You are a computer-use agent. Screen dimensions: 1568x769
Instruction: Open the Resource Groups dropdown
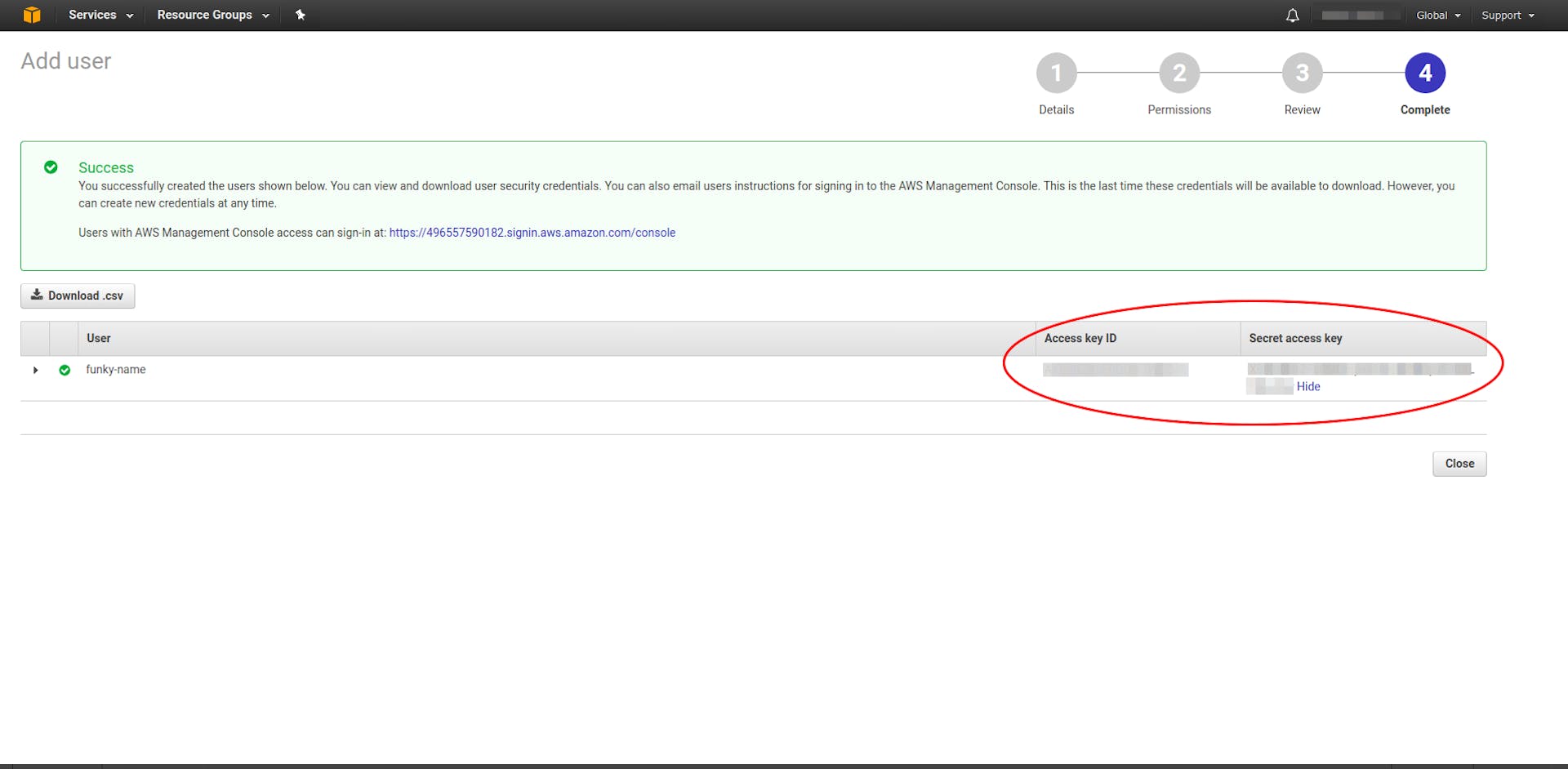(x=212, y=15)
